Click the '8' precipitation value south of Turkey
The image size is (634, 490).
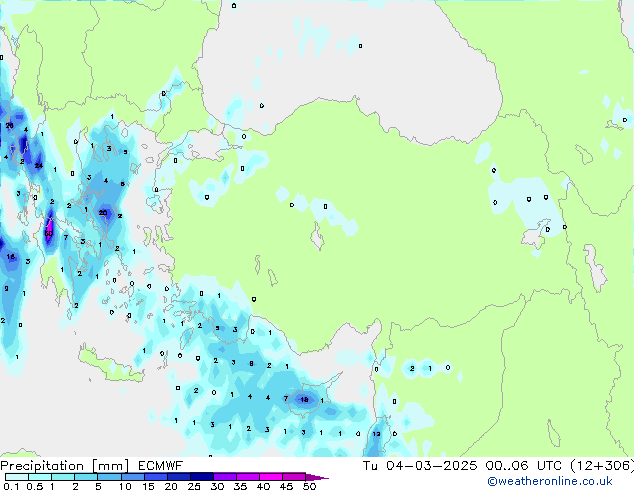[x=251, y=364]
